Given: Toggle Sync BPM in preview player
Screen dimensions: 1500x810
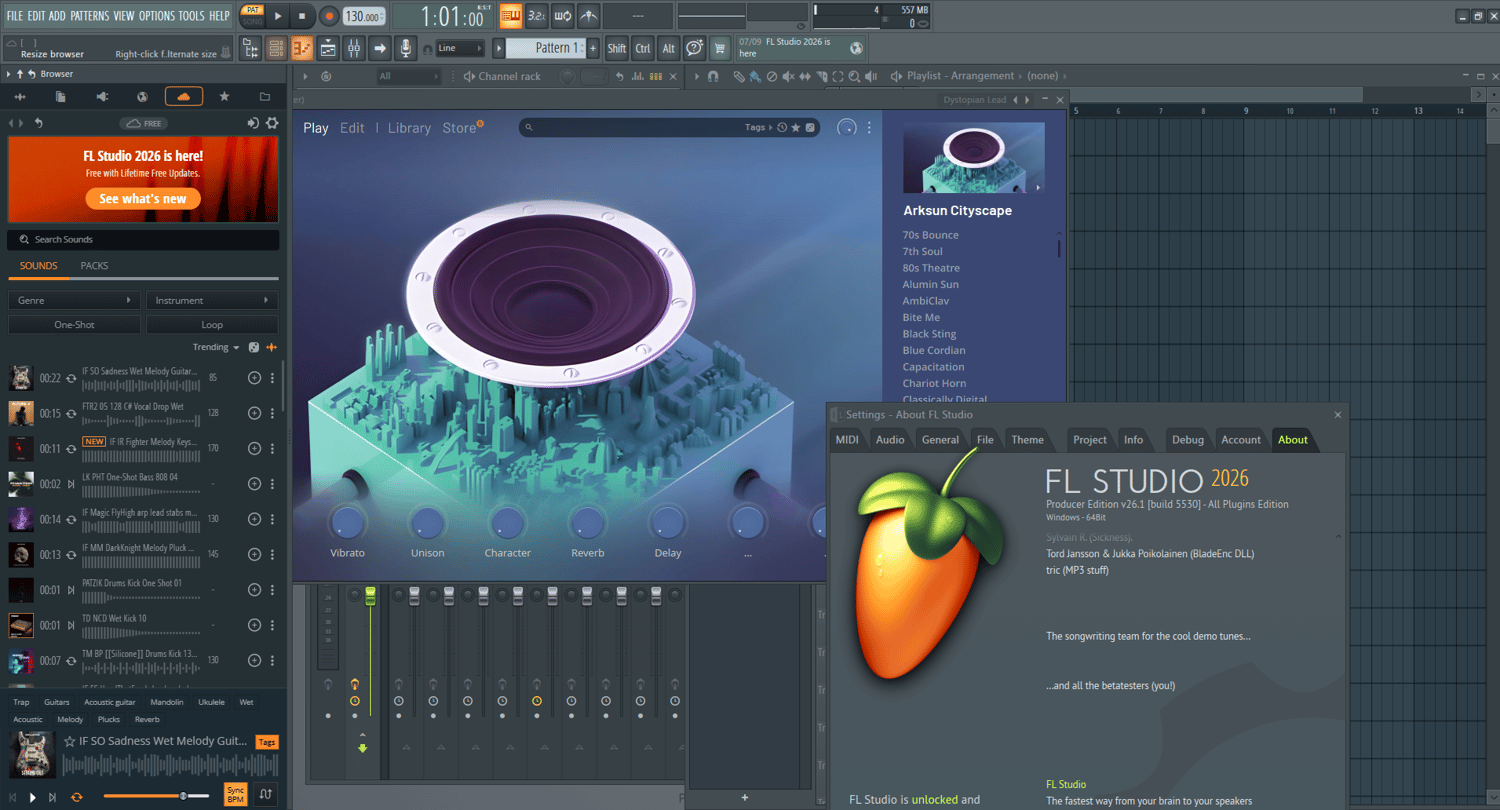Looking at the screenshot, I should coord(235,796).
